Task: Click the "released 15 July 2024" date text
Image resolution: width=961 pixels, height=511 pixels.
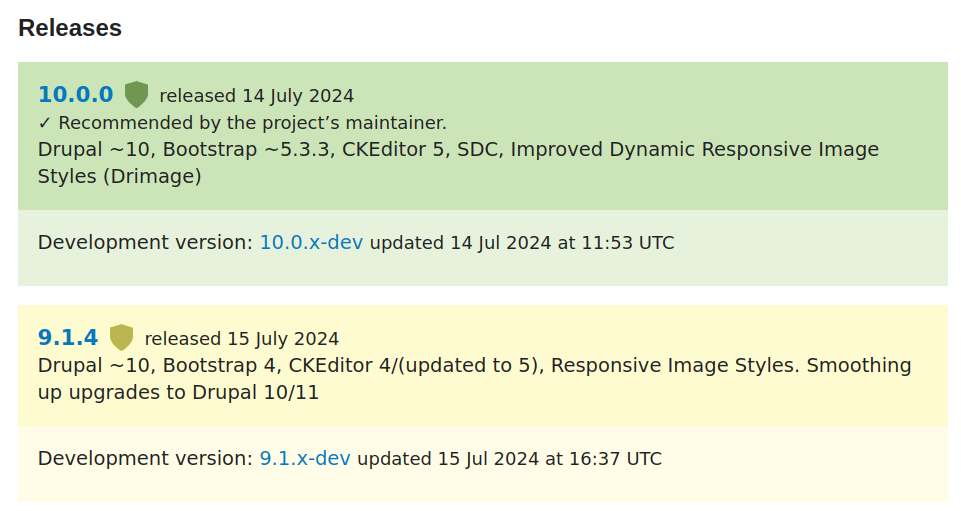Action: point(241,339)
